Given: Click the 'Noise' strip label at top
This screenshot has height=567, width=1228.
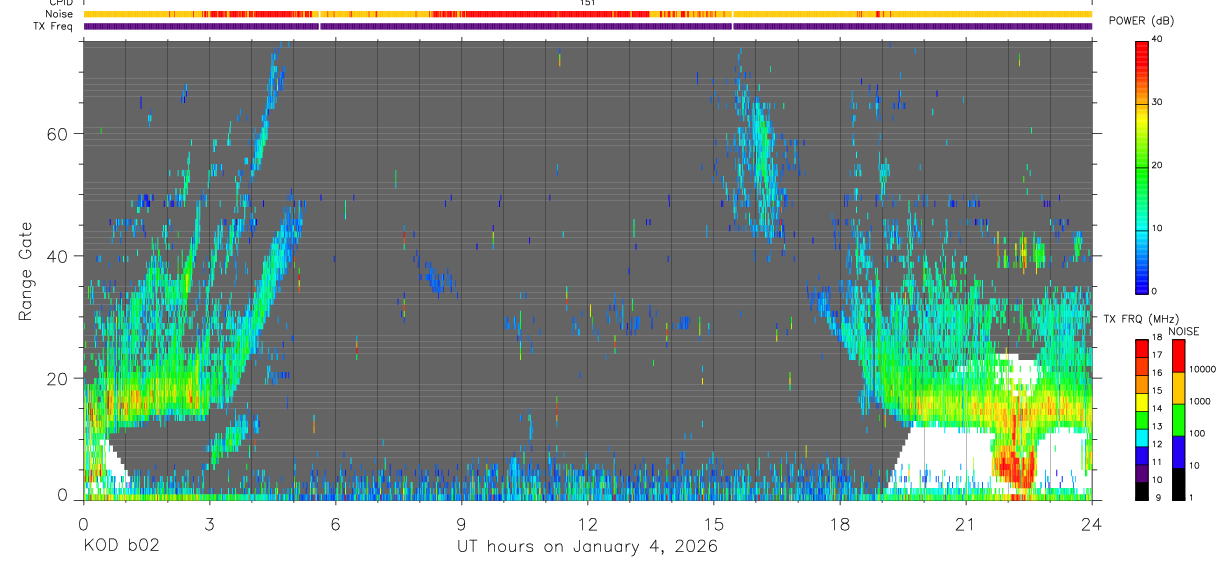Looking at the screenshot, I should click(61, 14).
